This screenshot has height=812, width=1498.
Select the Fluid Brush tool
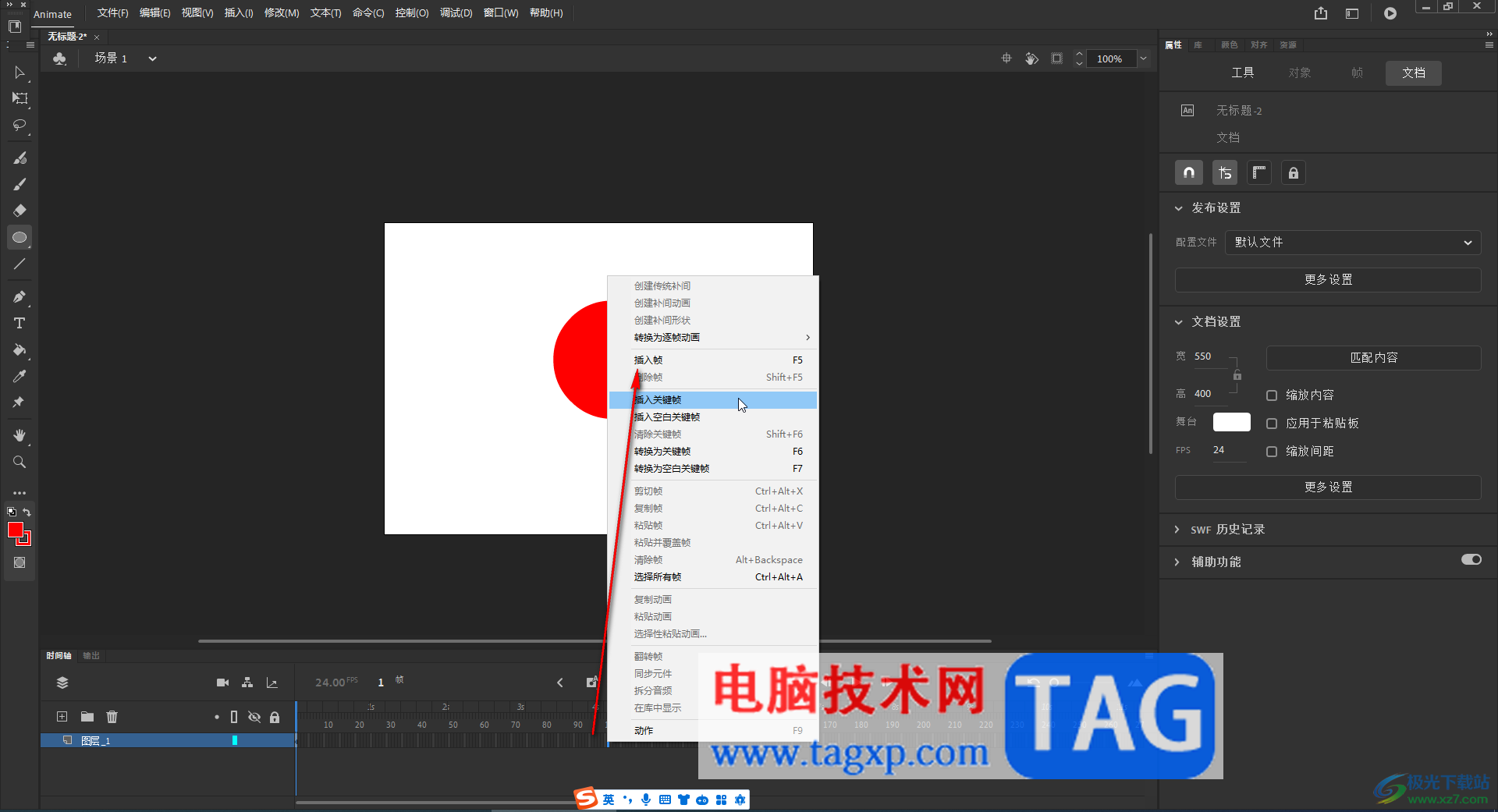coord(20,158)
